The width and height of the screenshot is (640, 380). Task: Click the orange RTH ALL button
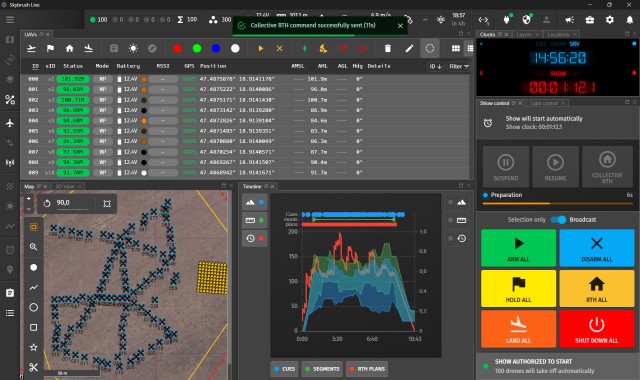(x=597, y=288)
